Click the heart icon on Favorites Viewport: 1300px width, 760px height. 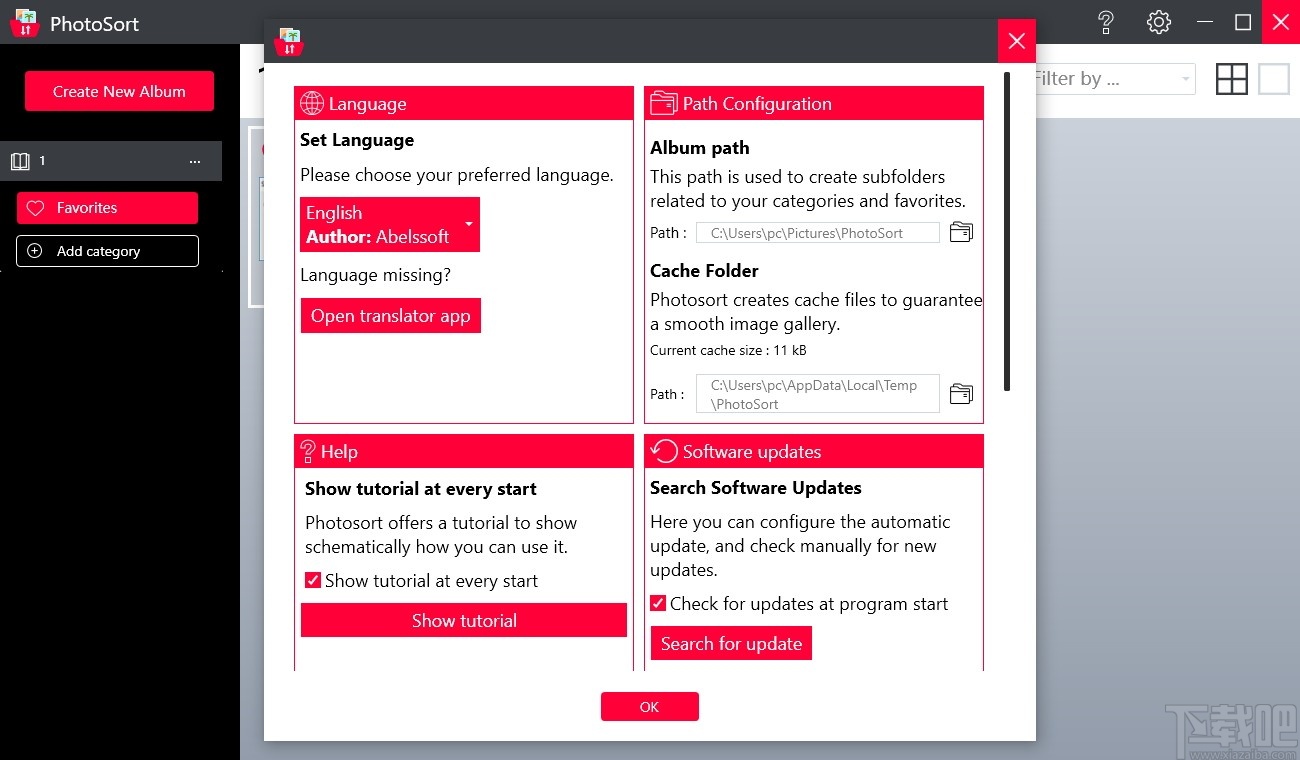coord(35,208)
